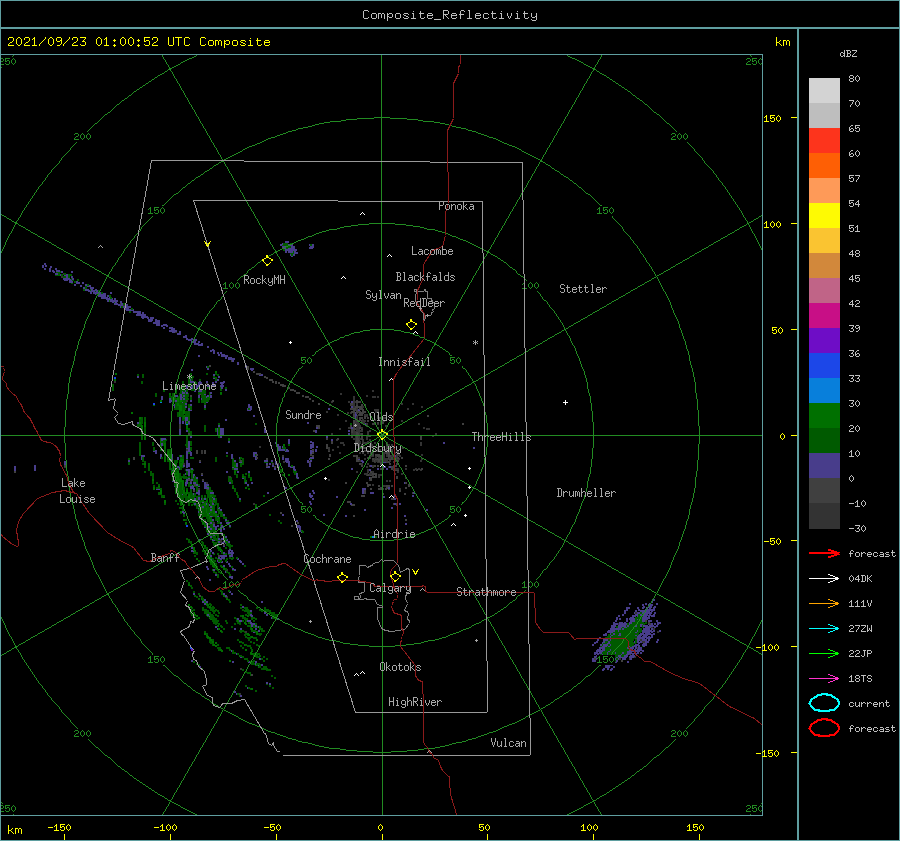This screenshot has height=841, width=900.
Task: Click the yellow v marker in Calgary
Action: coord(416,572)
